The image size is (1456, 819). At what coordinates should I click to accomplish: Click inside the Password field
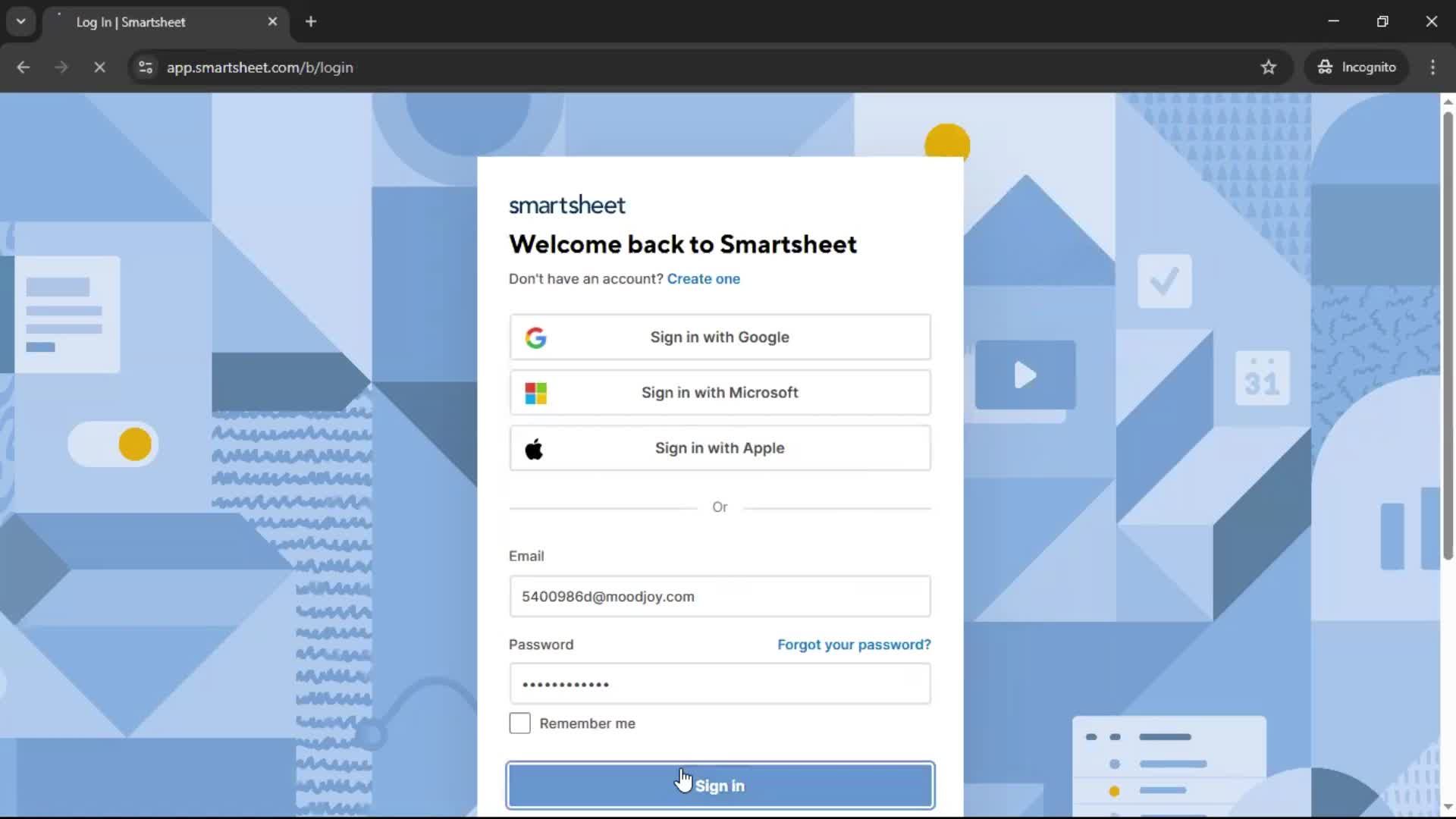[719, 683]
